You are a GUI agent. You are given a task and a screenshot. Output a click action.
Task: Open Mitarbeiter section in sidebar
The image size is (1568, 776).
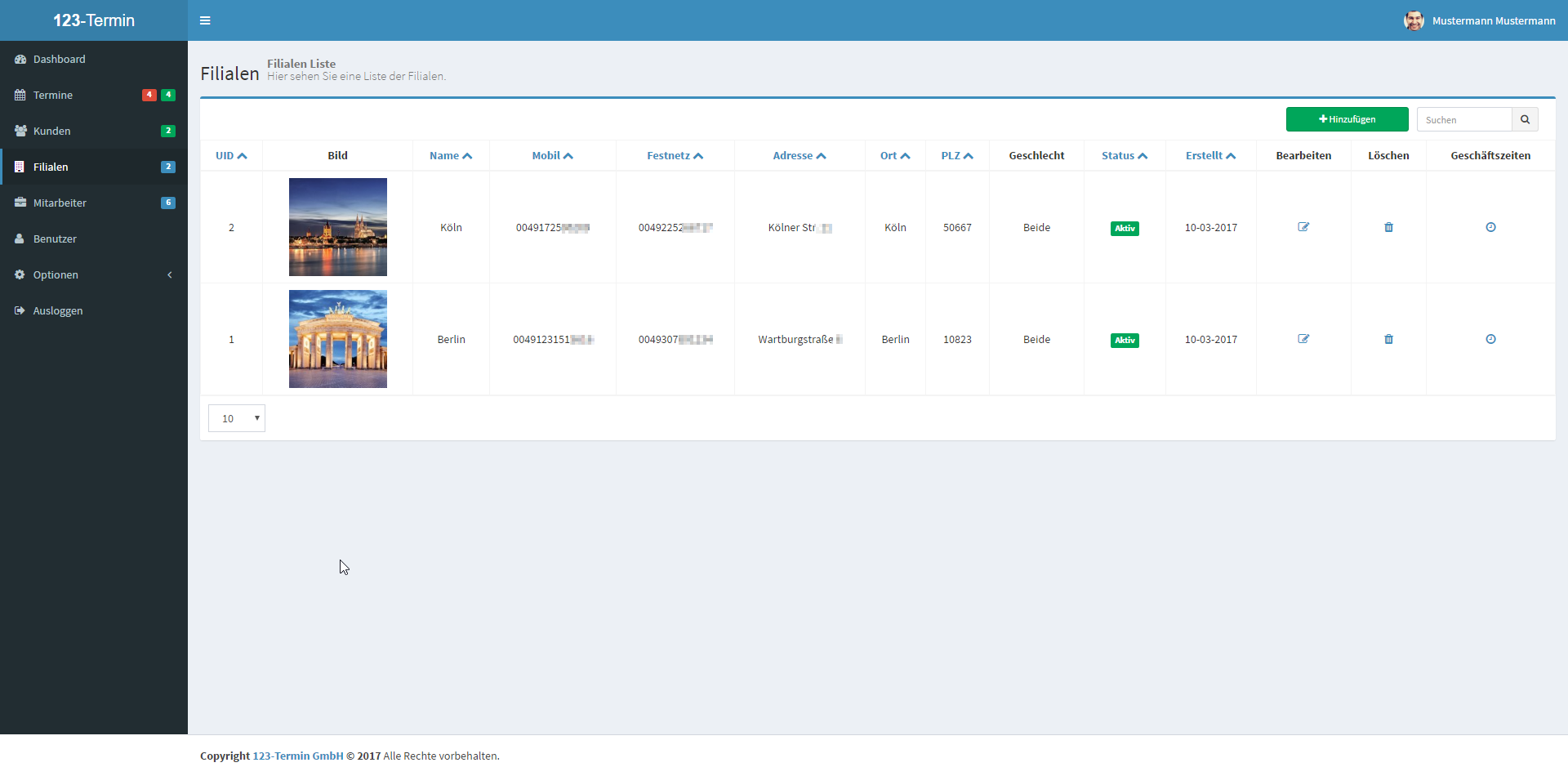(x=60, y=203)
